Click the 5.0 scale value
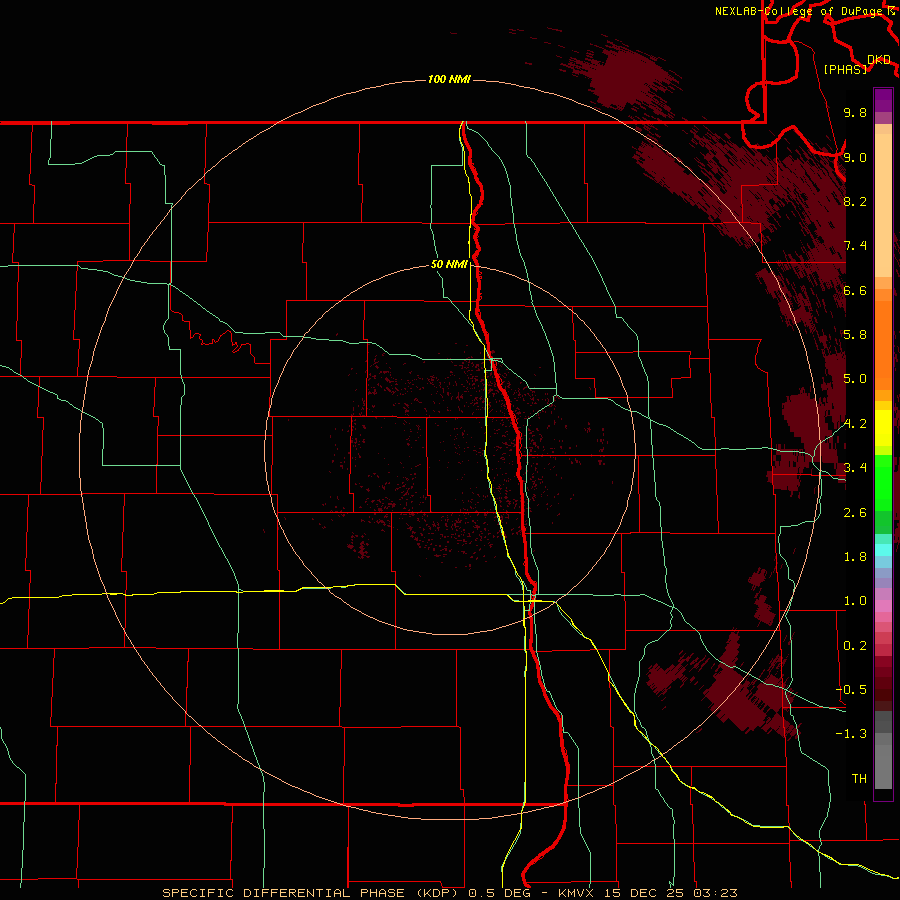900x900 pixels. click(855, 379)
